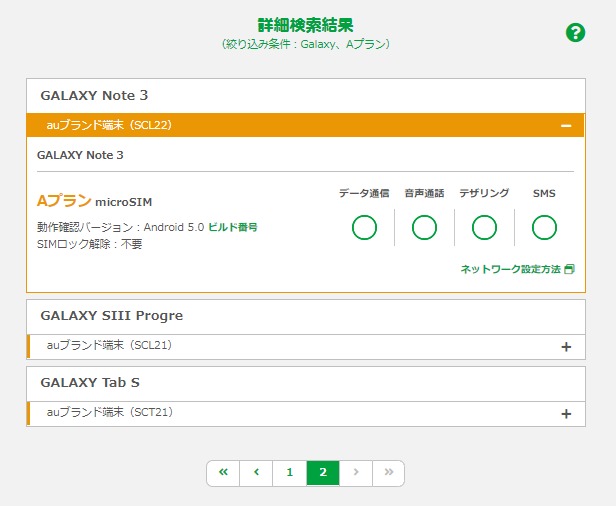Select current page 2 in pagination
Image resolution: width=616 pixels, height=506 pixels.
[x=322, y=473]
